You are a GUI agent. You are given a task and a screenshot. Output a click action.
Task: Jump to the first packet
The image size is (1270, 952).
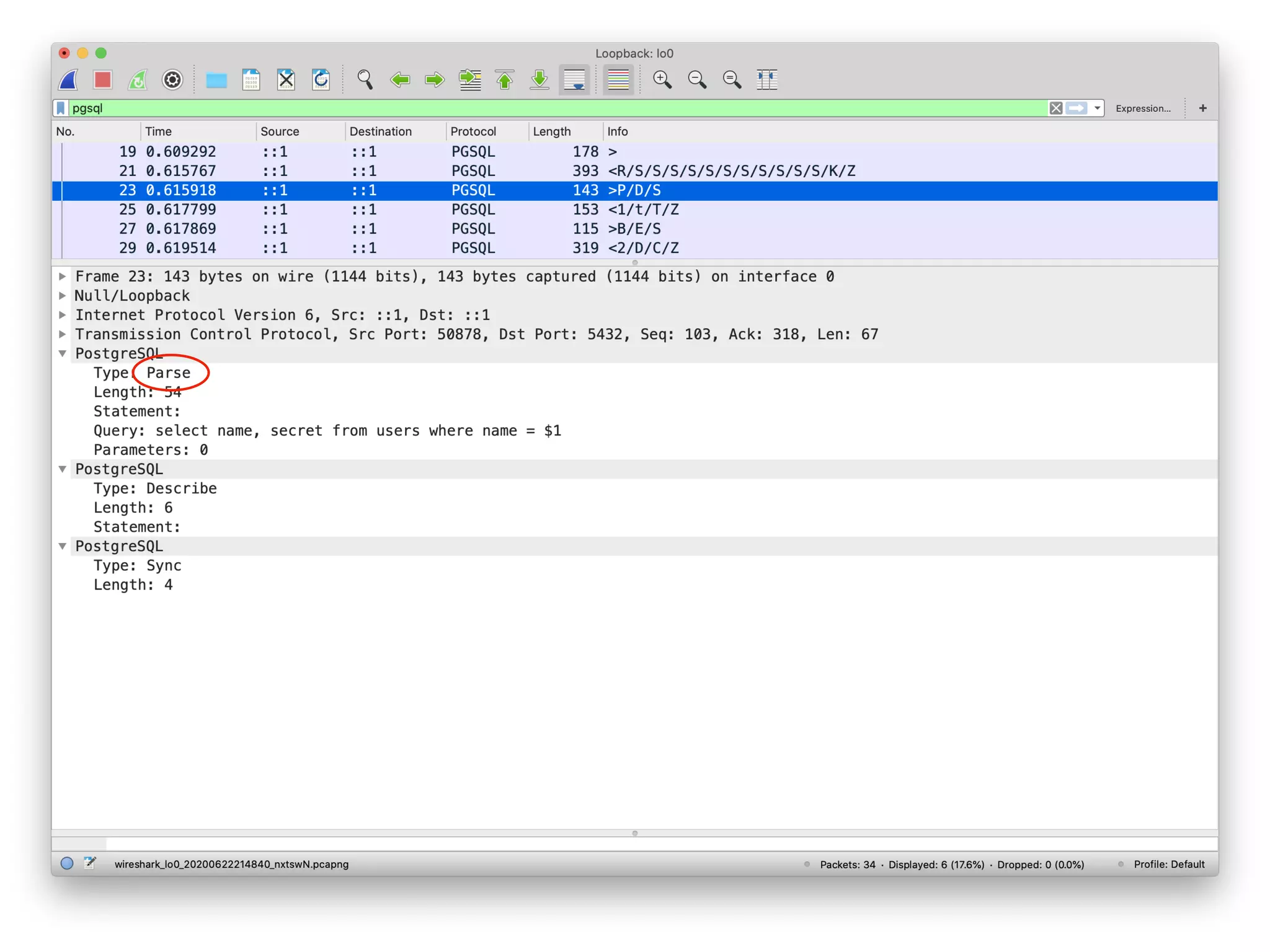[x=505, y=79]
